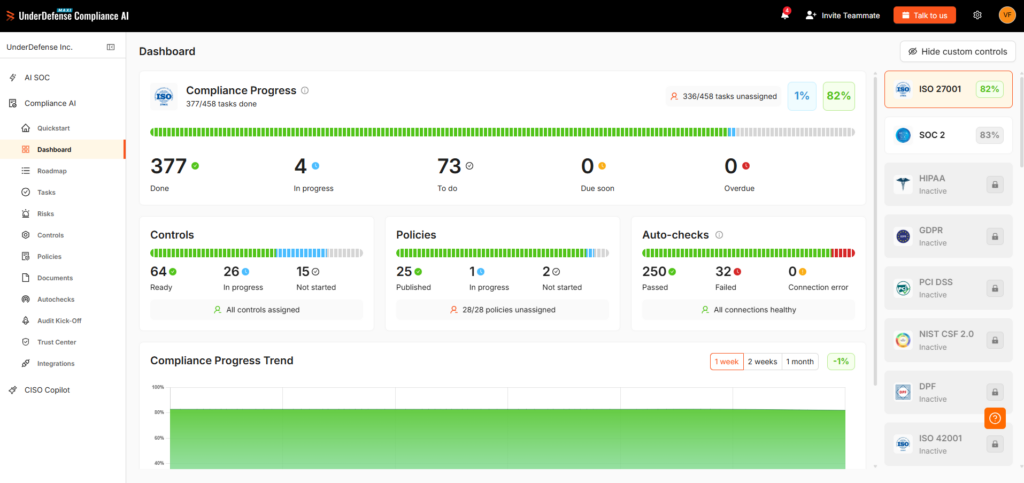This screenshot has height=483, width=1024.
Task: Select the 2 weeks trend range
Action: click(763, 362)
